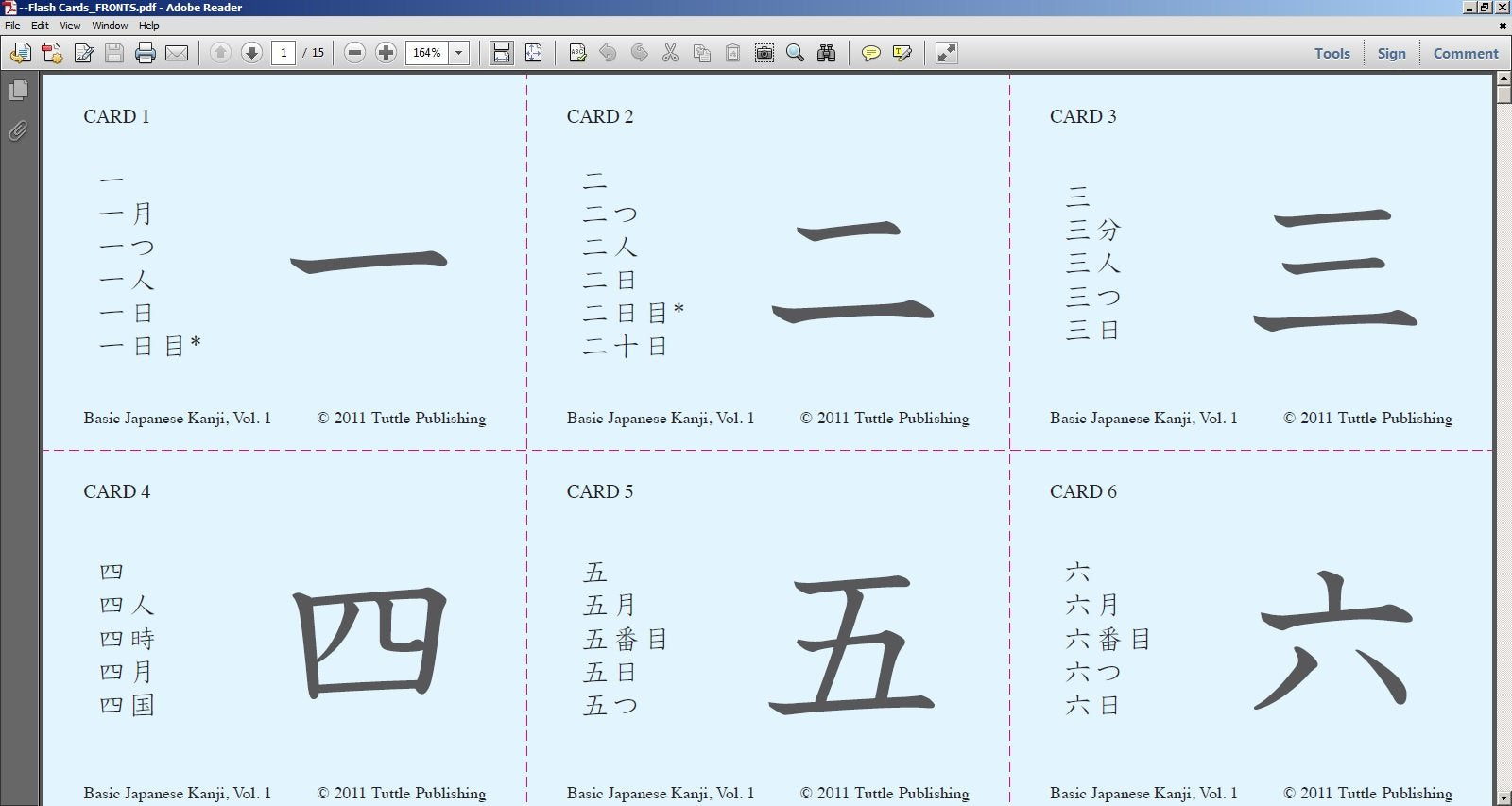Screen dimensions: 1512x806
Task: Open the Window menu
Action: 110,26
